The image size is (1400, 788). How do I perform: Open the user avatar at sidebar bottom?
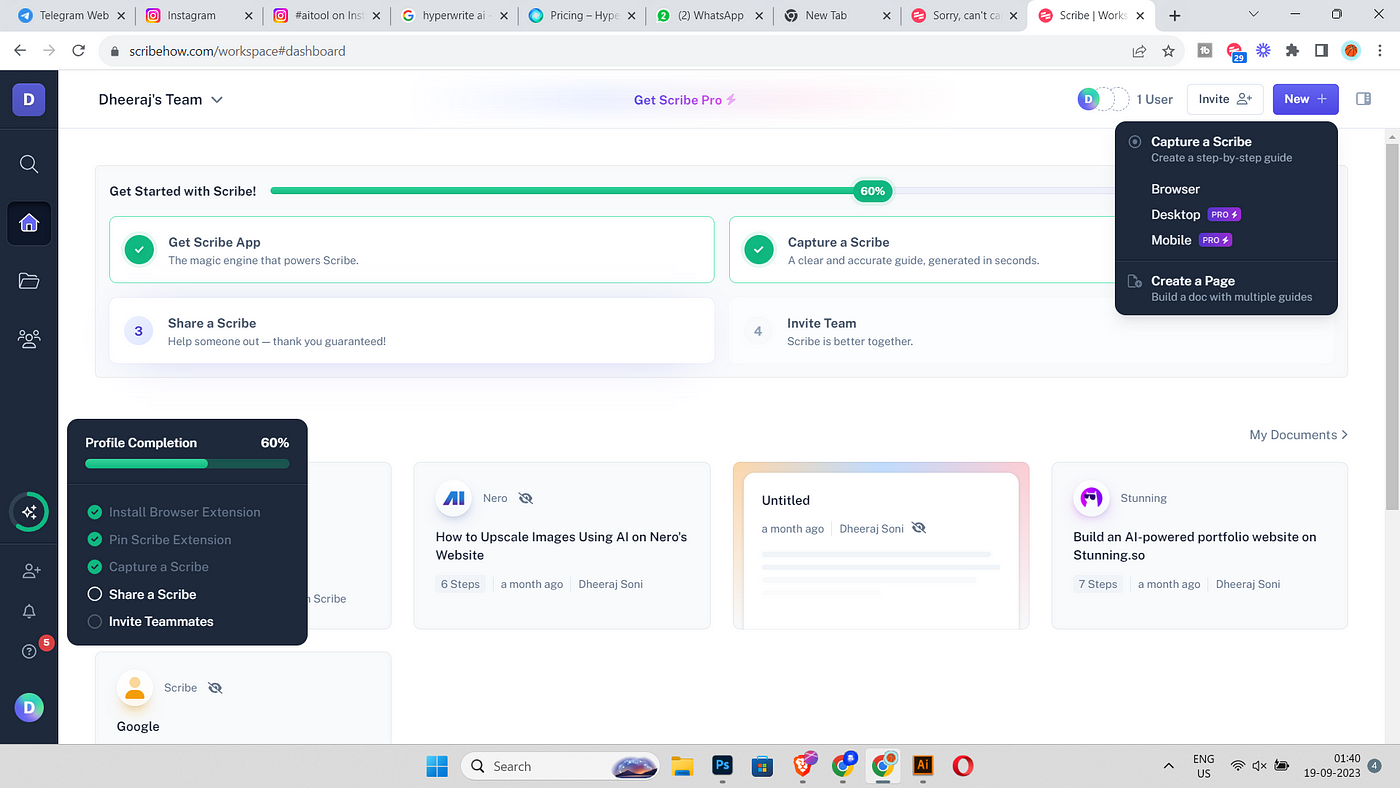[29, 708]
